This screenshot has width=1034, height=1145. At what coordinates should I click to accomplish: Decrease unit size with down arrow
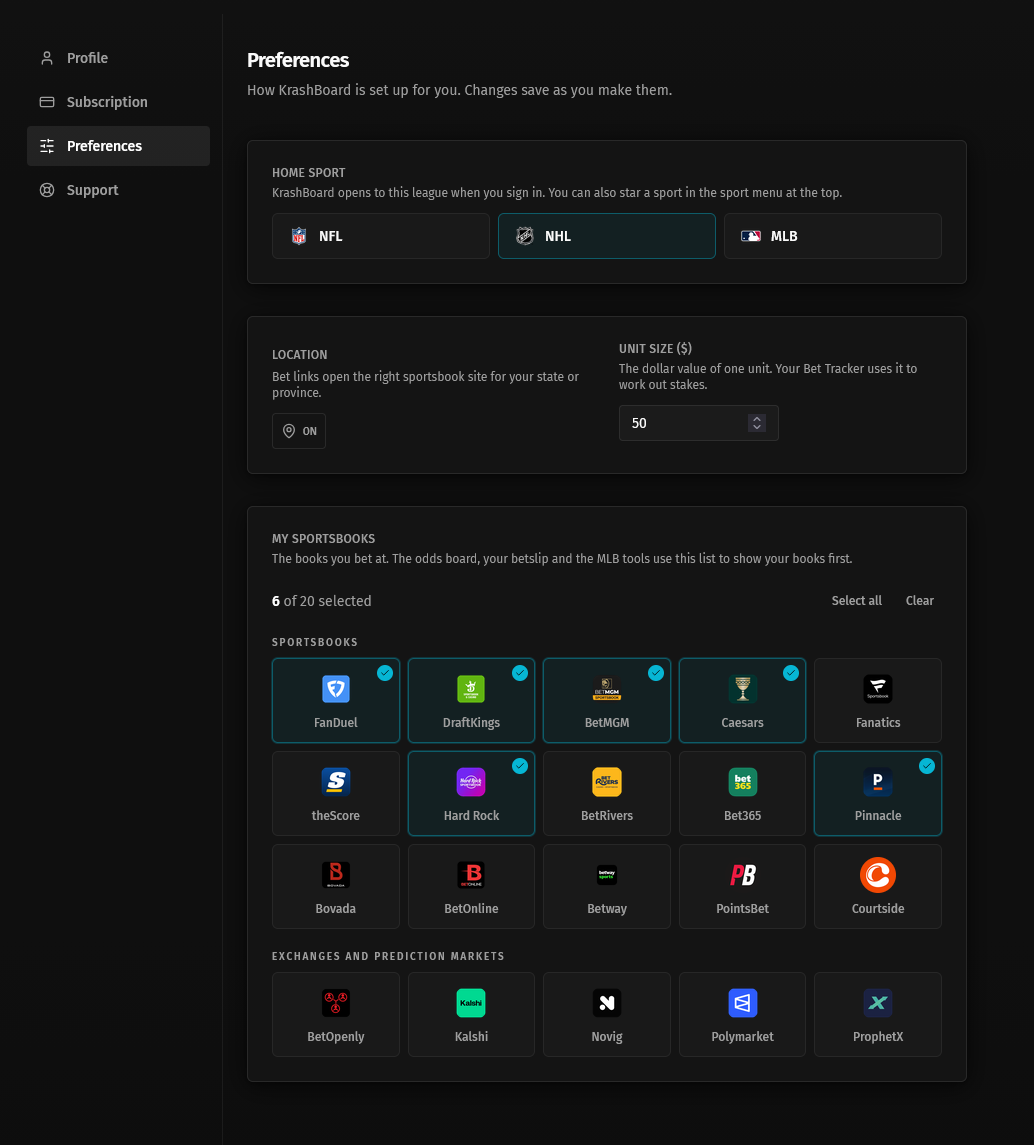tap(757, 427)
